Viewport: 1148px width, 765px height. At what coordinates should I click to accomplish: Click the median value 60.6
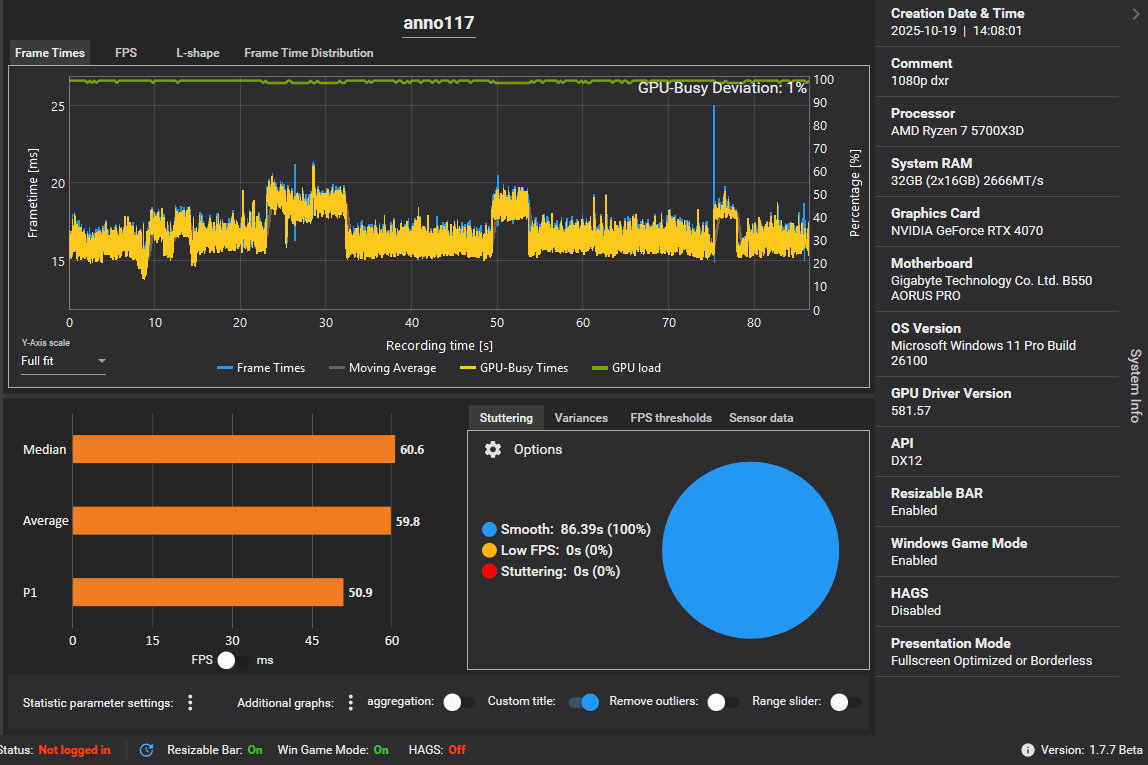coord(412,449)
